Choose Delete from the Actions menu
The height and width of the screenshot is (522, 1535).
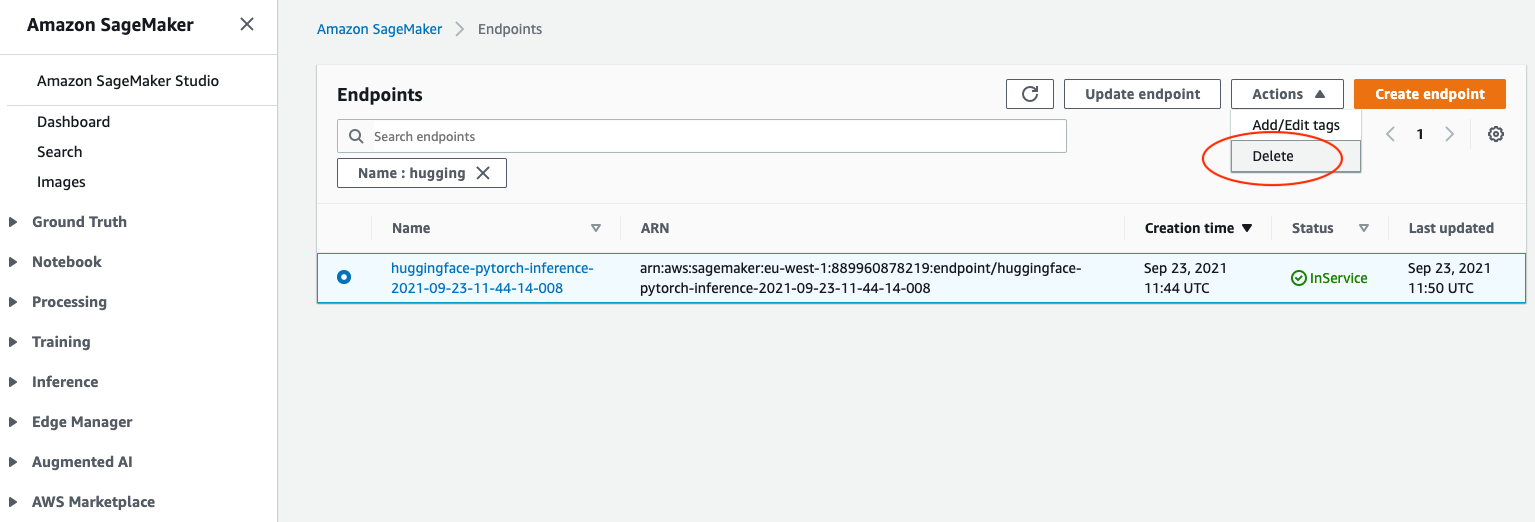coord(1295,156)
